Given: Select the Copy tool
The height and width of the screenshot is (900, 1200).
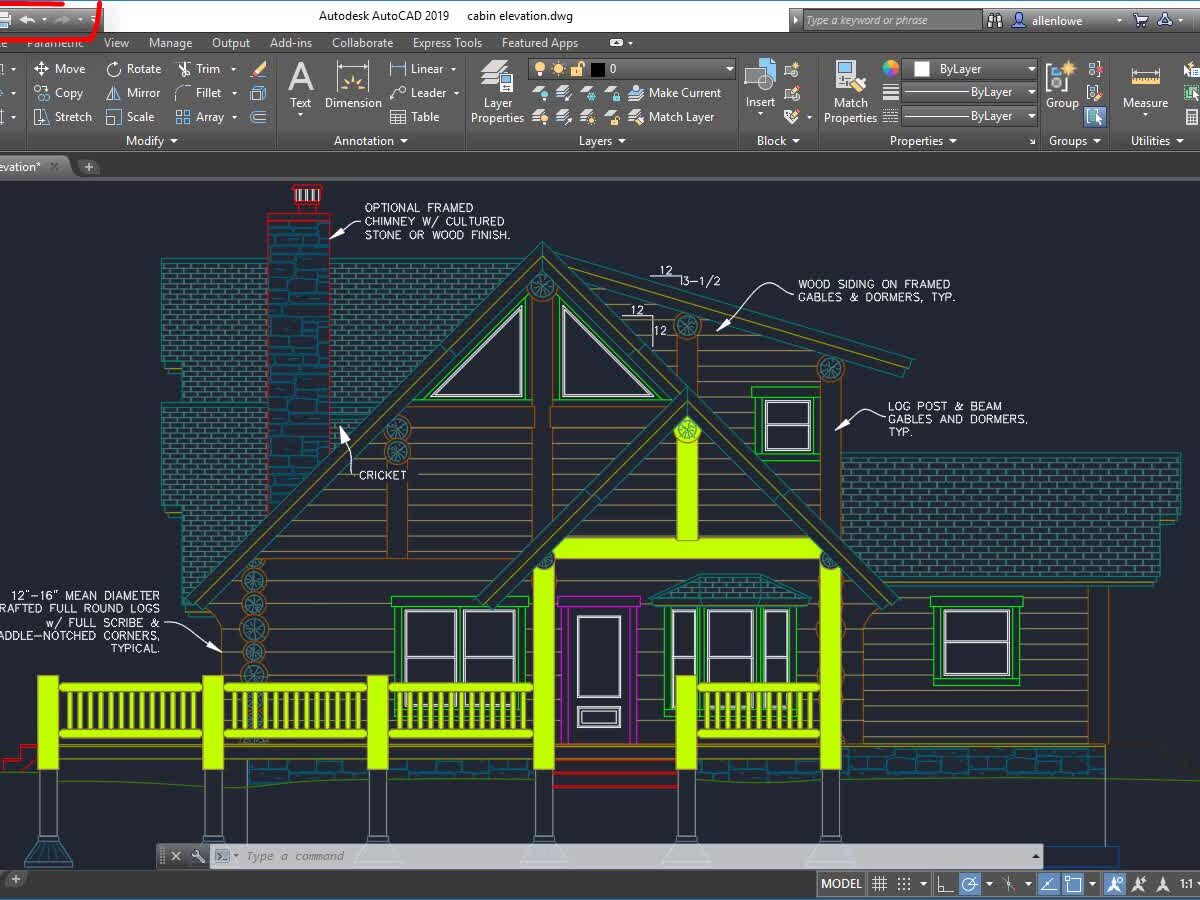Looking at the screenshot, I should pyautogui.click(x=58, y=93).
